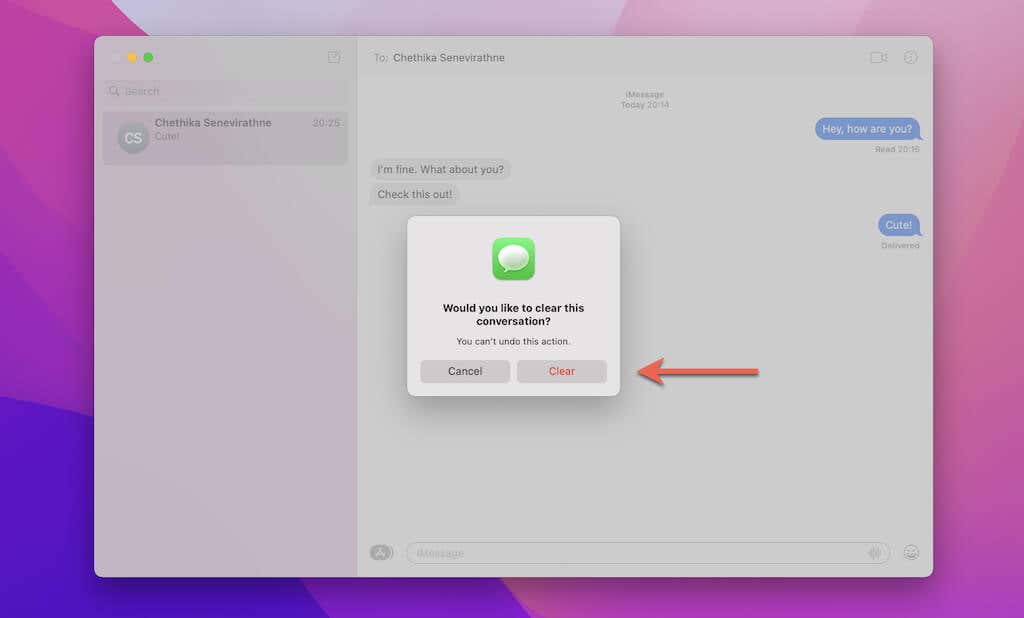Screen dimensions: 1024x618
Task: Click the green Messages app icon in dialog
Action: [513, 259]
